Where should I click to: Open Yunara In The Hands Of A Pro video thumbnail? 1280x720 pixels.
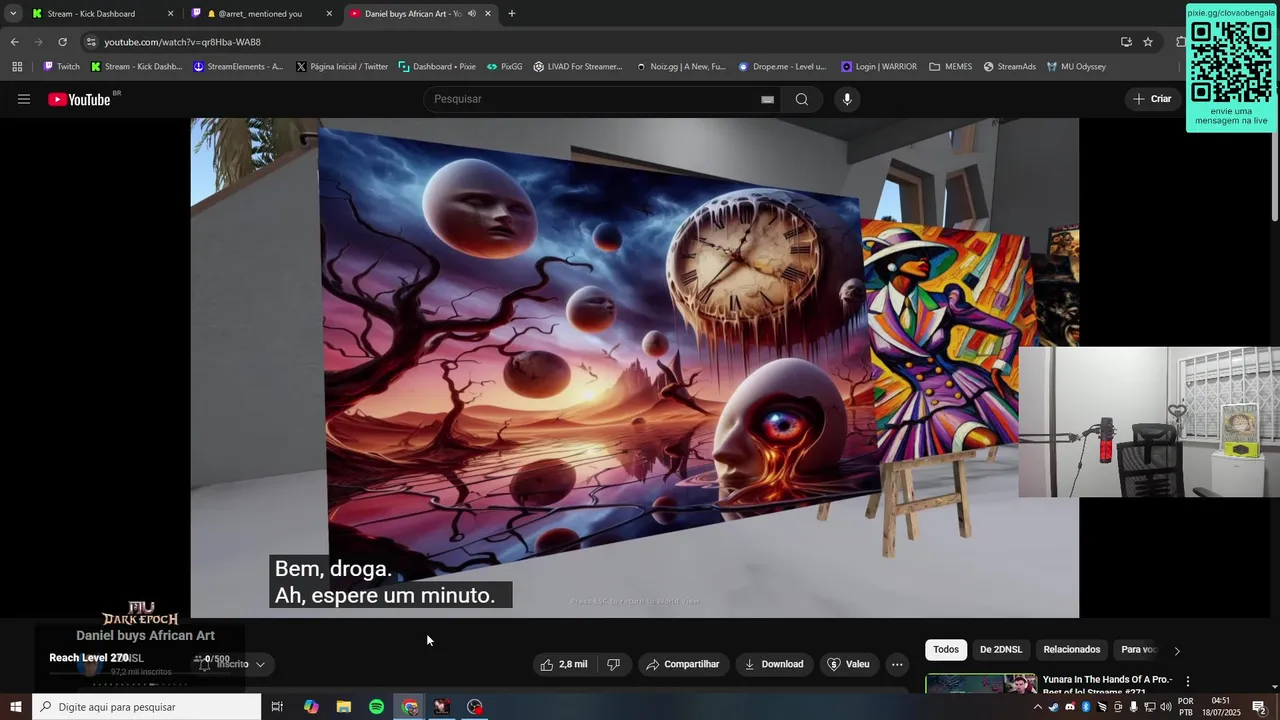click(981, 684)
